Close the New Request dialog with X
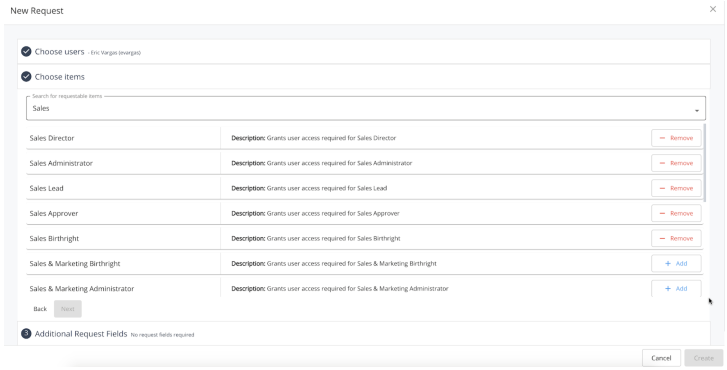Viewport: 727px width, 370px height. coord(713,9)
